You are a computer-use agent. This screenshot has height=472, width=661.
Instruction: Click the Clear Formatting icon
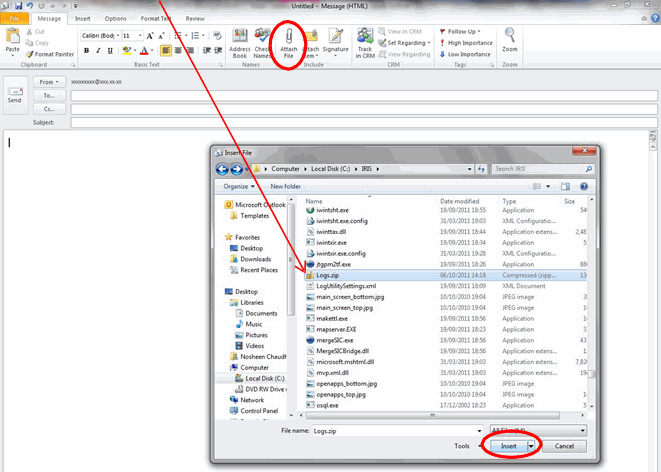(218, 36)
